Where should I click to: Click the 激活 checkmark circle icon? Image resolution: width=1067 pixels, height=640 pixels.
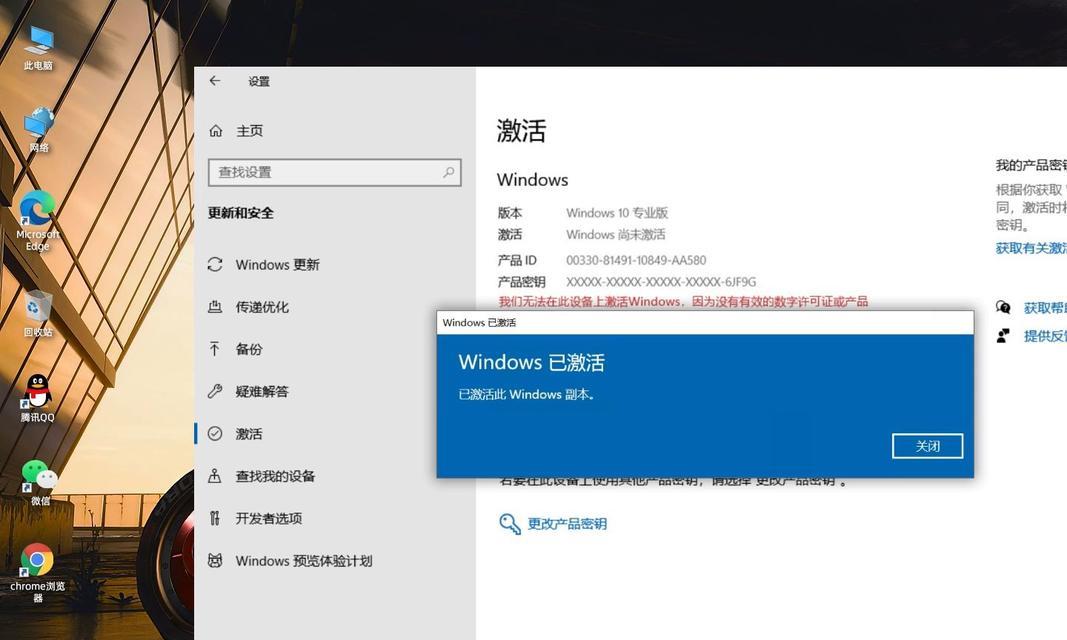pyautogui.click(x=215, y=433)
